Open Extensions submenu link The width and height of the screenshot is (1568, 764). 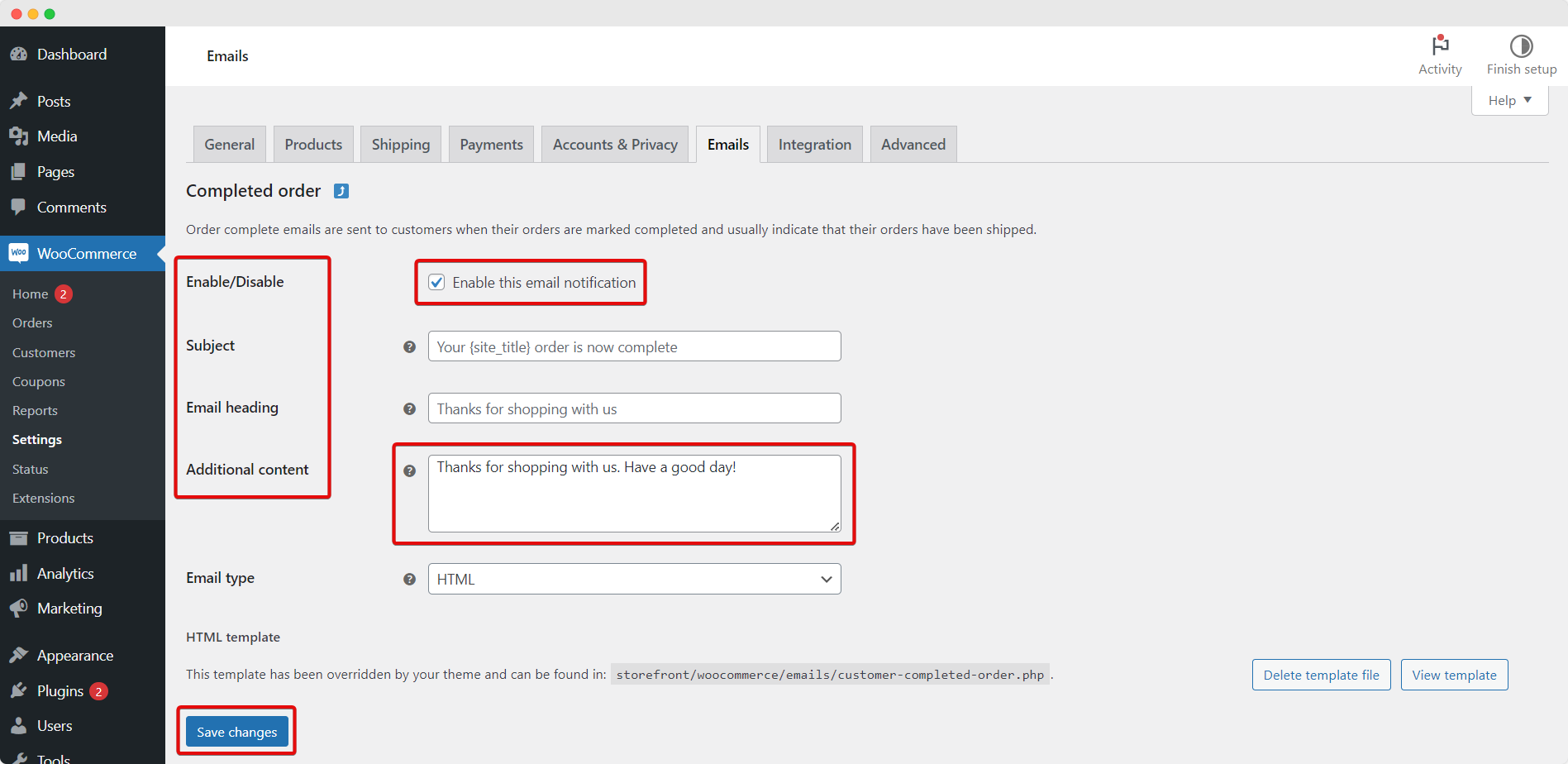44,498
